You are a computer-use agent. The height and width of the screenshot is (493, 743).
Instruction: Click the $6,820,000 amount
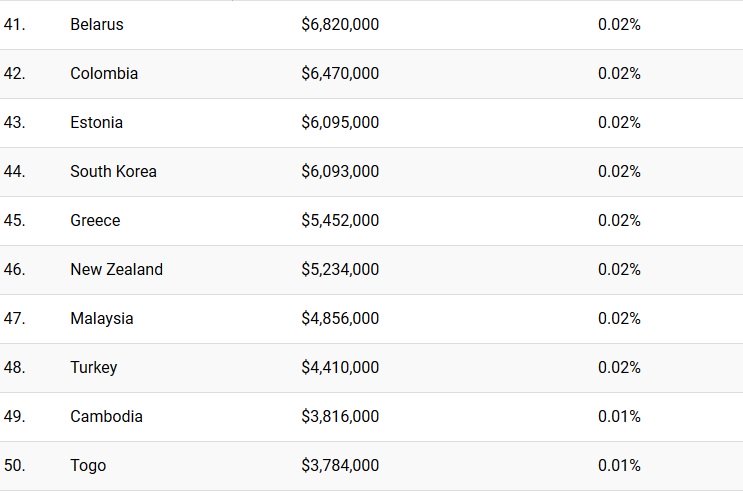[340, 24]
